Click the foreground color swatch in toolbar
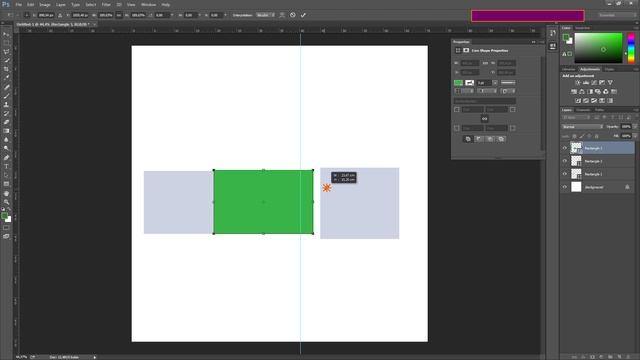 4,216
